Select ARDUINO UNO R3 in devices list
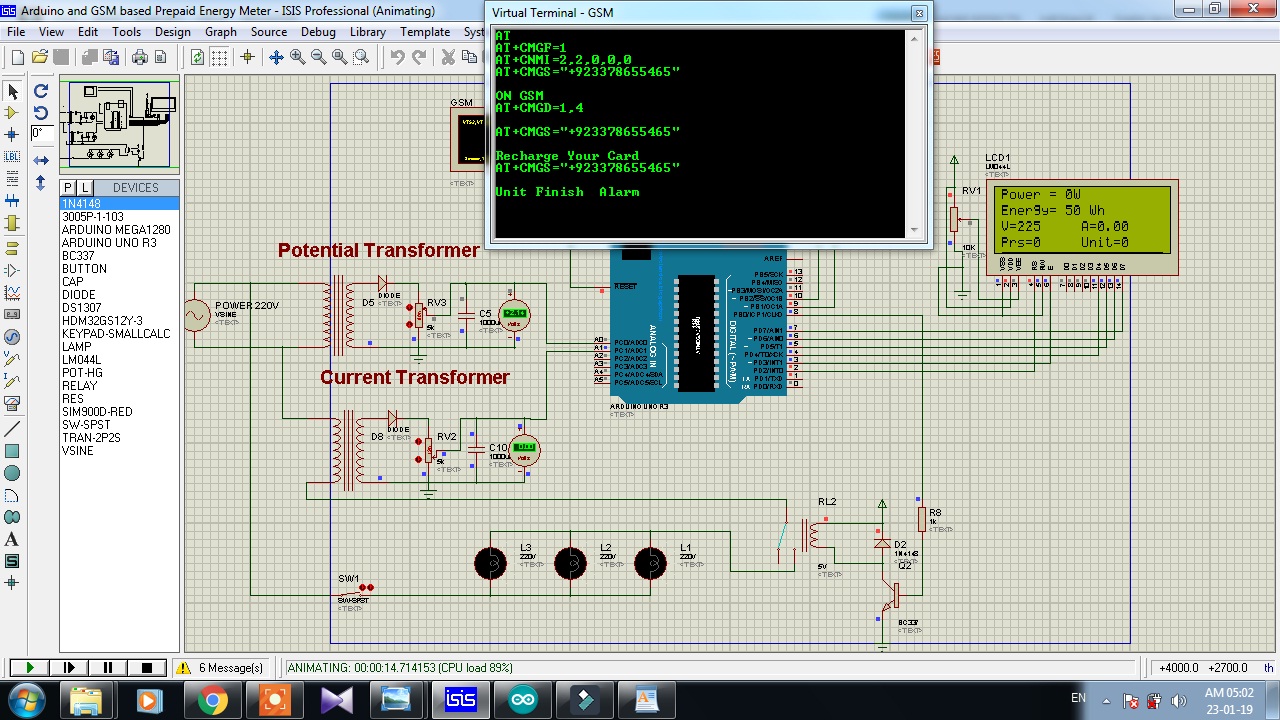This screenshot has width=1280, height=720. click(x=119, y=243)
